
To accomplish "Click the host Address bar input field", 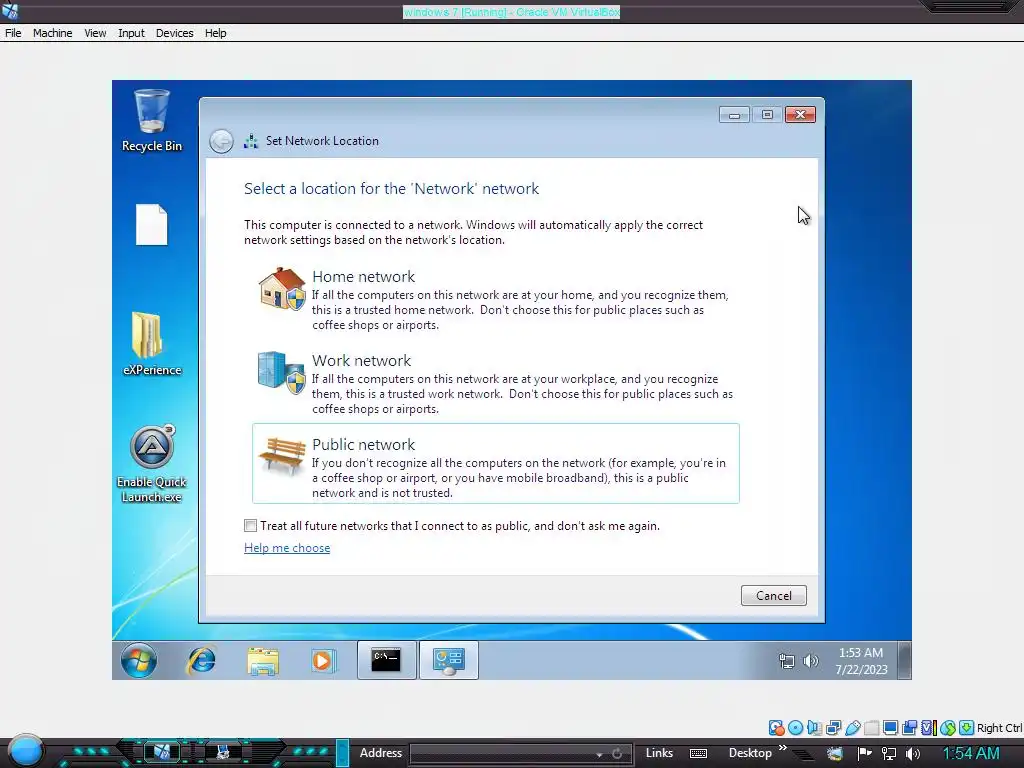I will (x=502, y=754).
